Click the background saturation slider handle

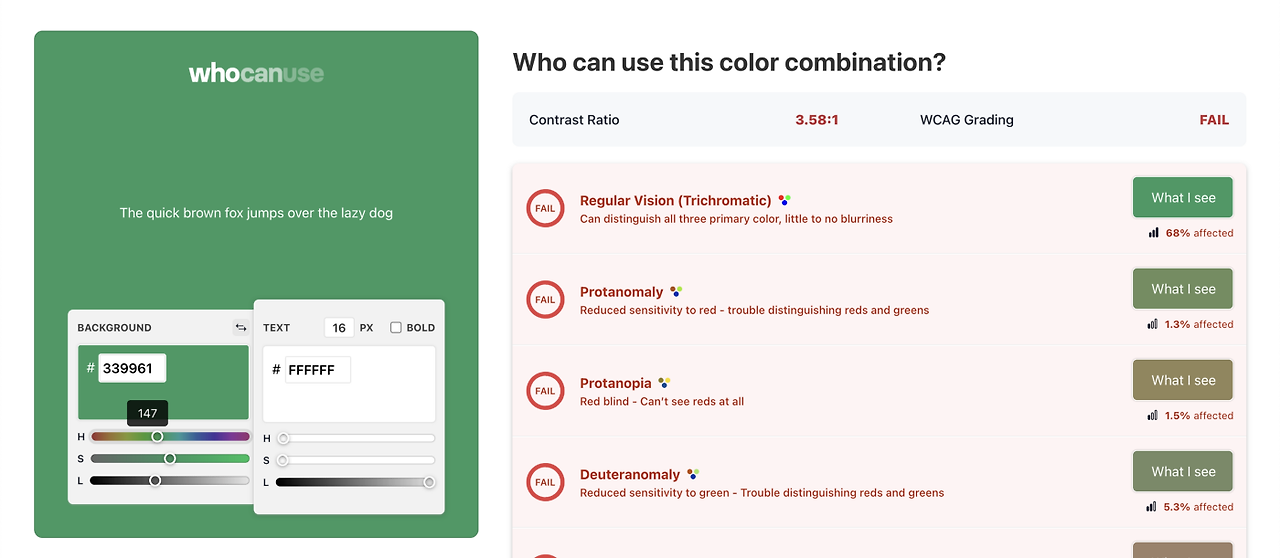(x=170, y=458)
